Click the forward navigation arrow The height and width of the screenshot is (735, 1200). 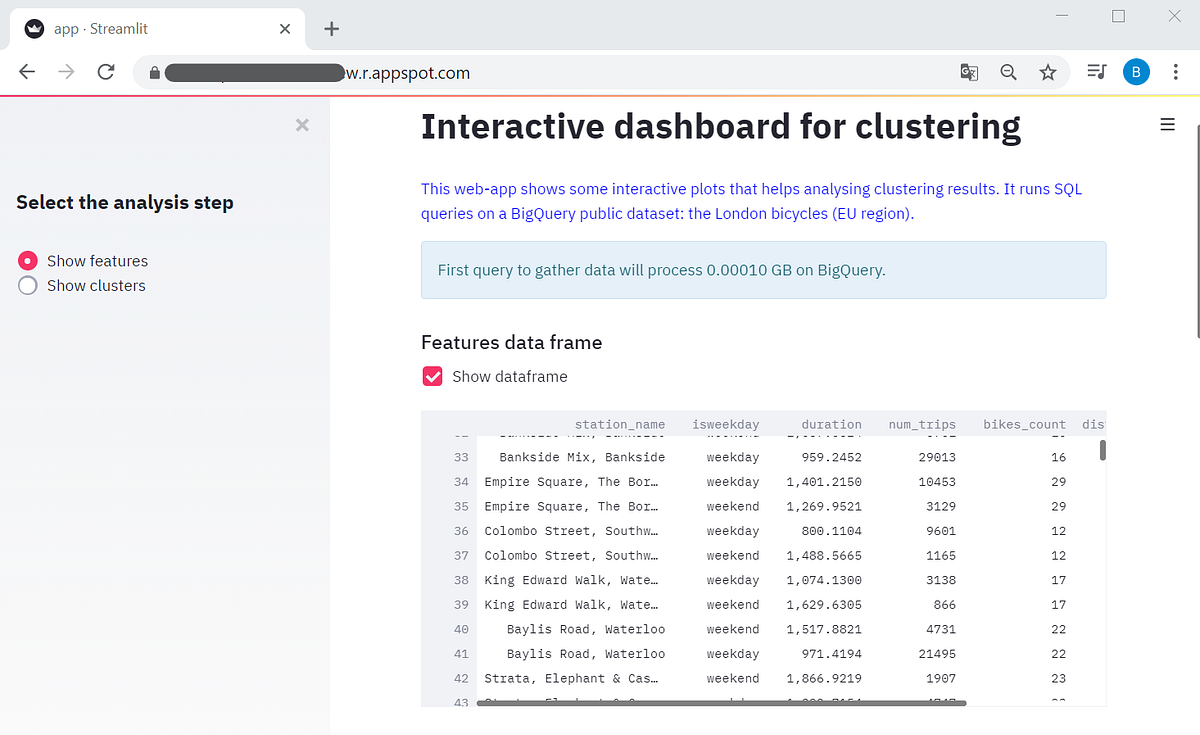(x=66, y=72)
